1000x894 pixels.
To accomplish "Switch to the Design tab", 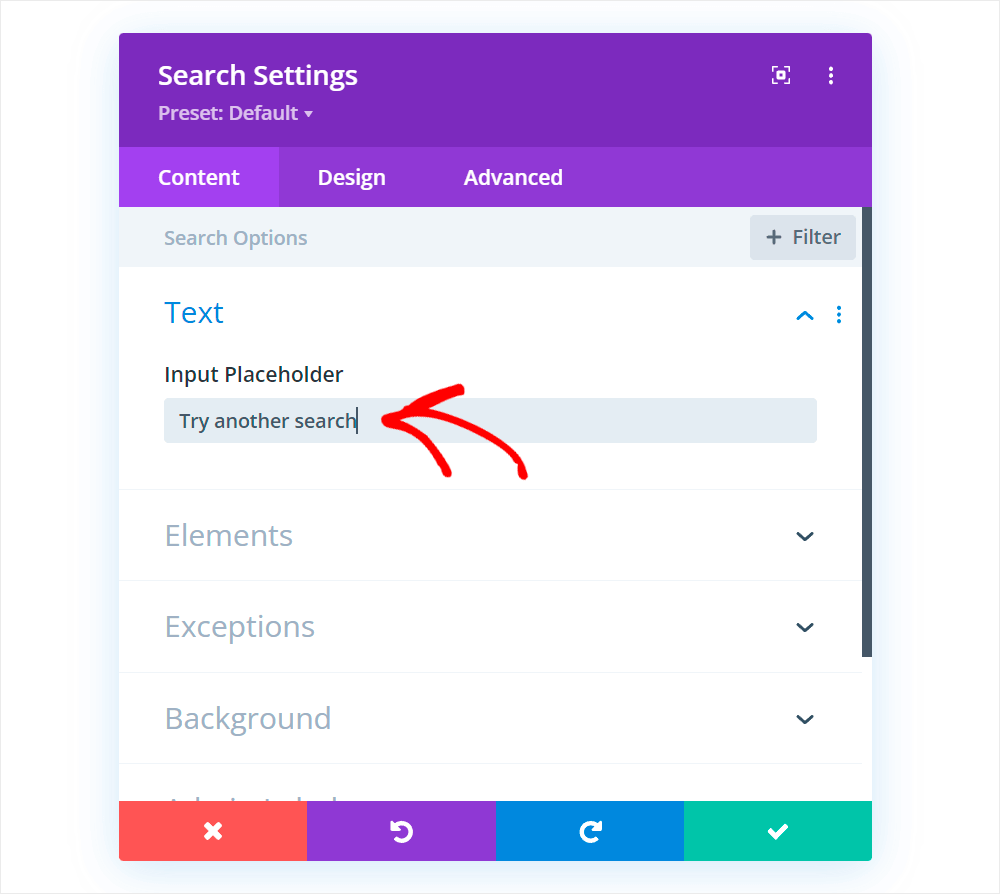I will pyautogui.click(x=351, y=177).
